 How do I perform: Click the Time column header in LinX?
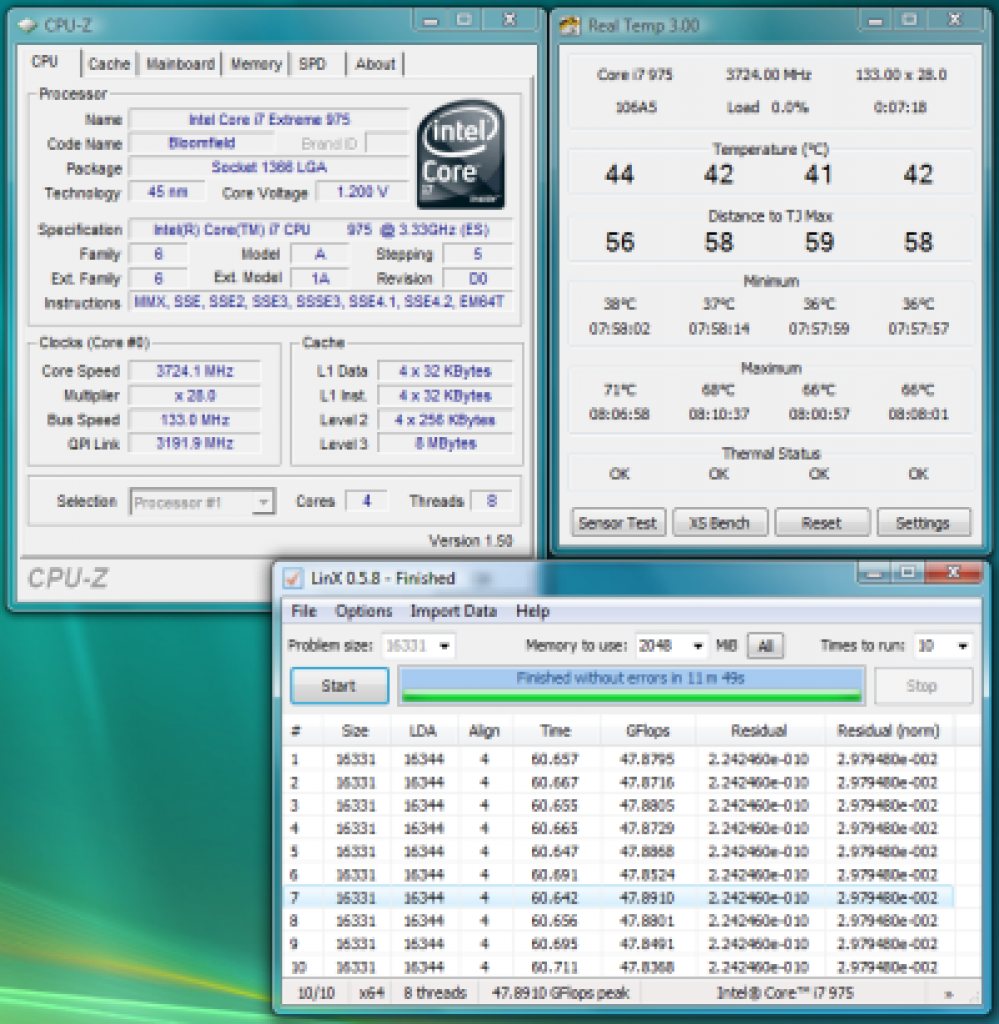point(556,731)
